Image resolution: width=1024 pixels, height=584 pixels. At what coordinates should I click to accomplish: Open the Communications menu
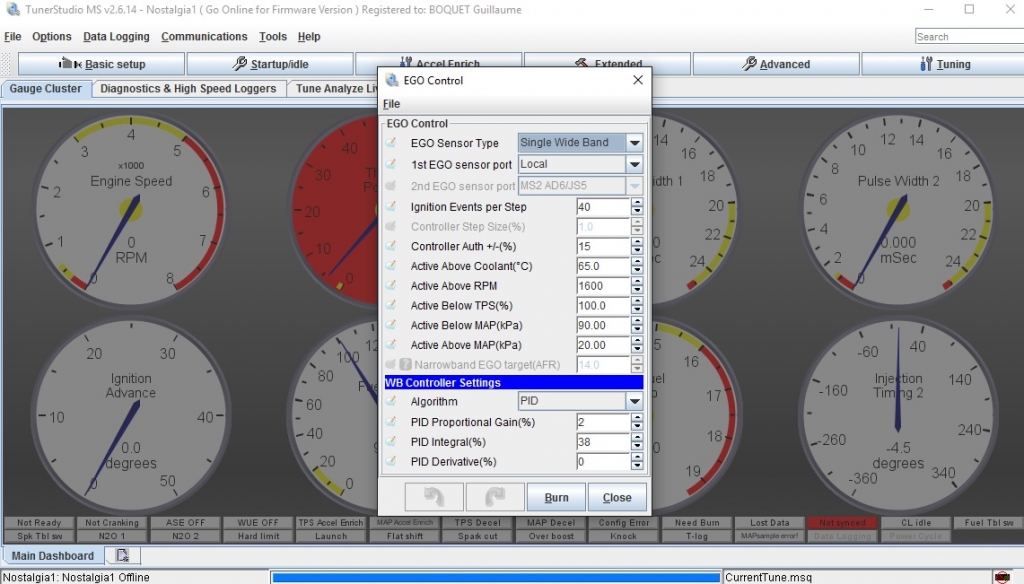point(204,37)
